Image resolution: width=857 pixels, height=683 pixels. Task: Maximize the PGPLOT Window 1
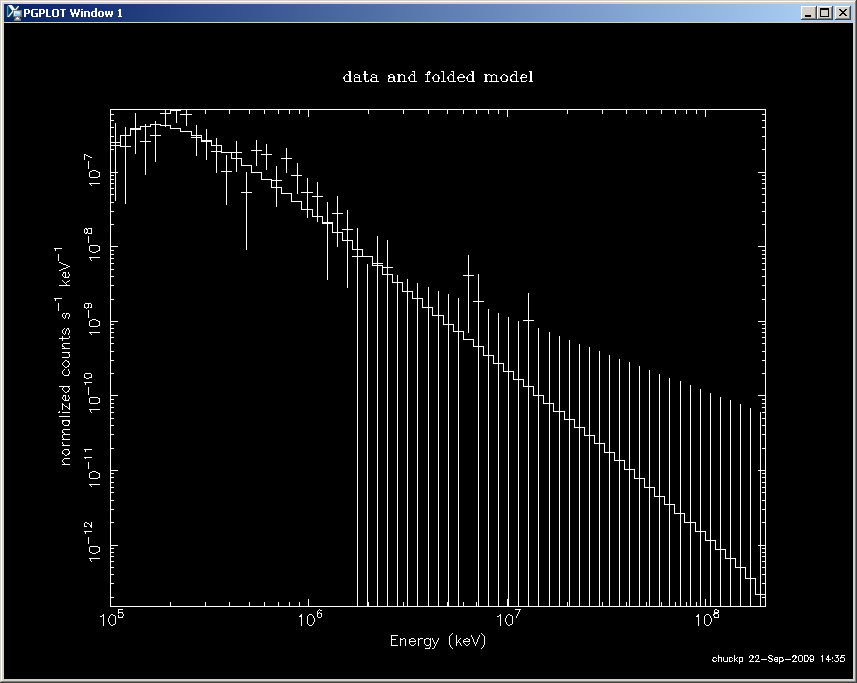point(825,13)
